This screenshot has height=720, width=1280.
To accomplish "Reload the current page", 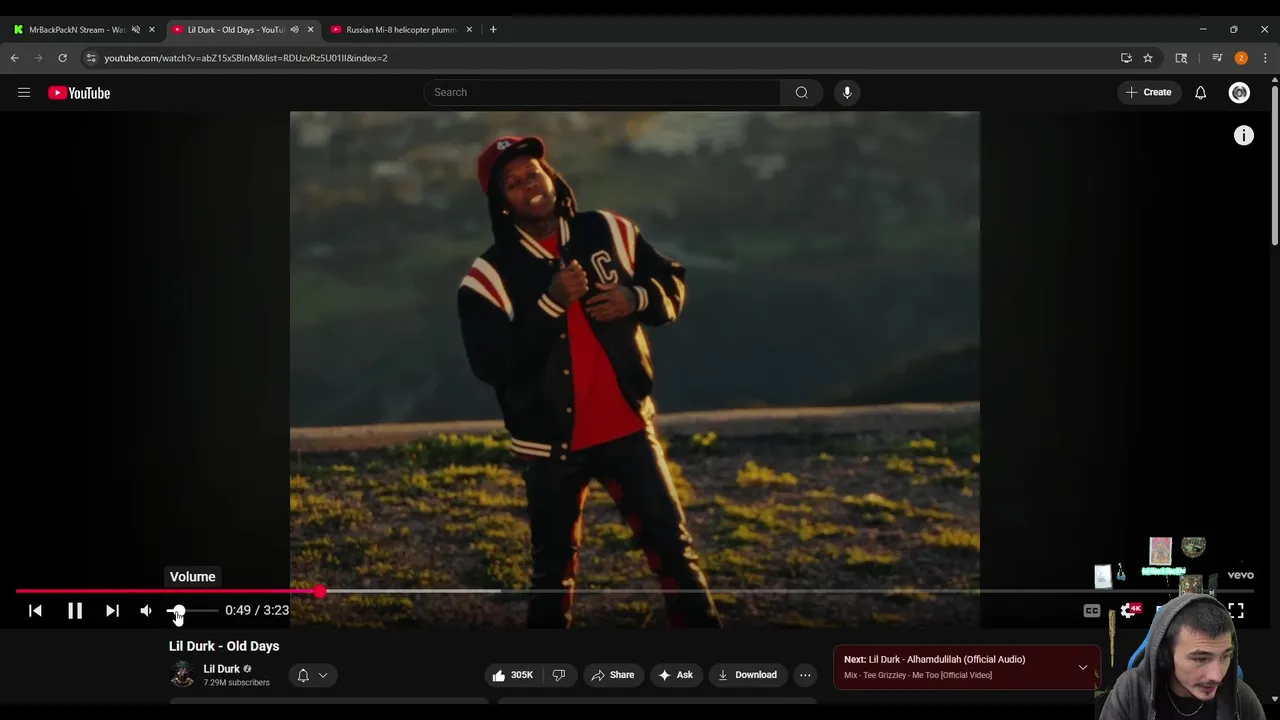I will point(63,58).
